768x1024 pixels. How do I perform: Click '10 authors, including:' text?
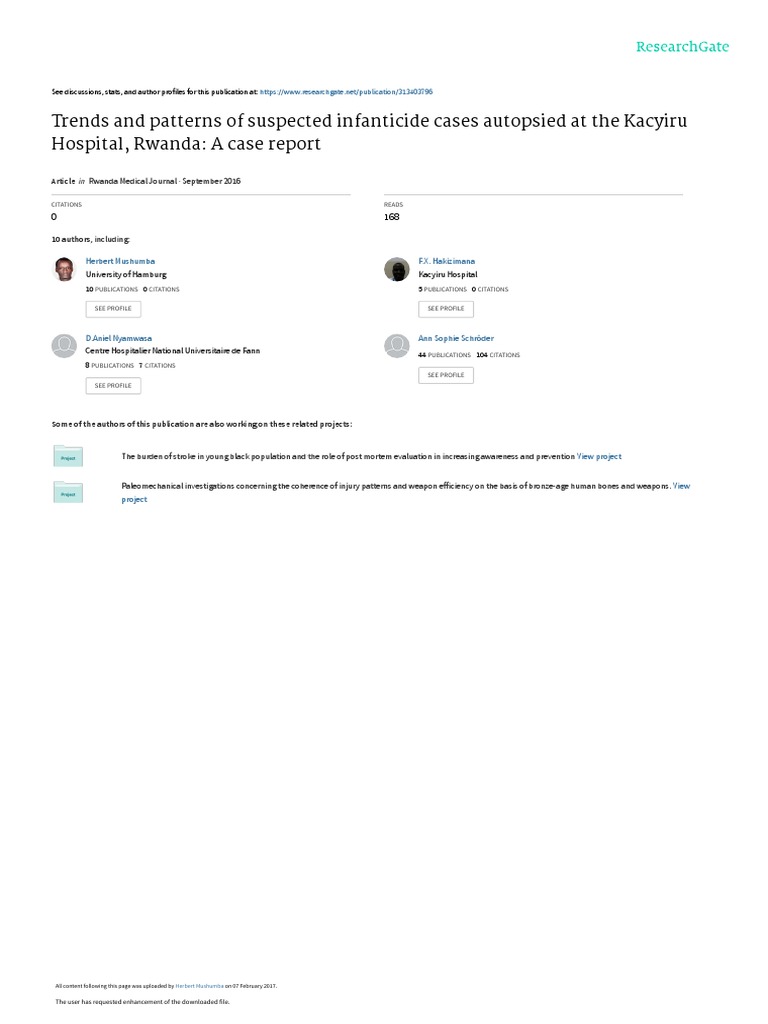click(x=91, y=240)
